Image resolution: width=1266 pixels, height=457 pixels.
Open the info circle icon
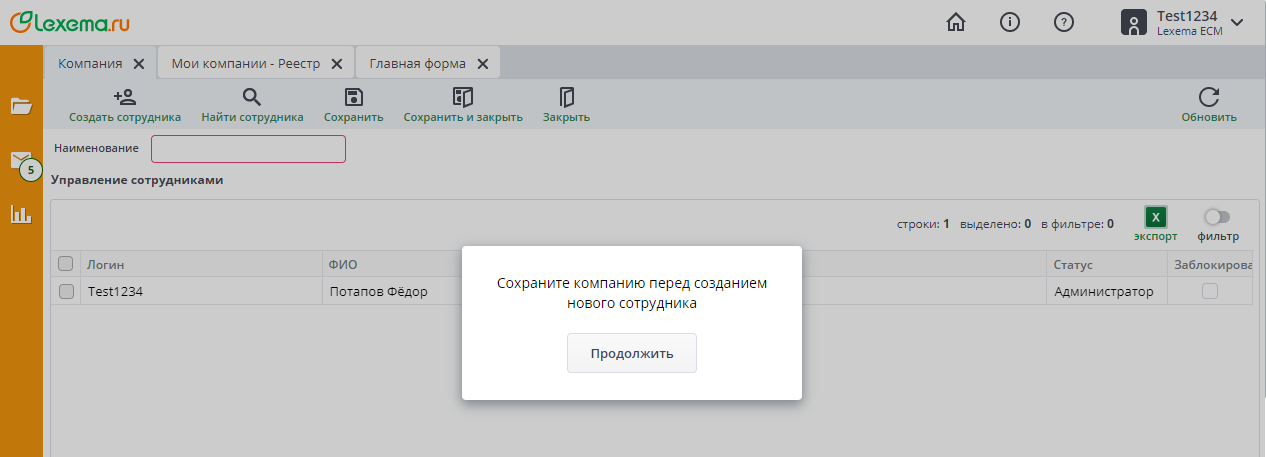pos(1010,22)
